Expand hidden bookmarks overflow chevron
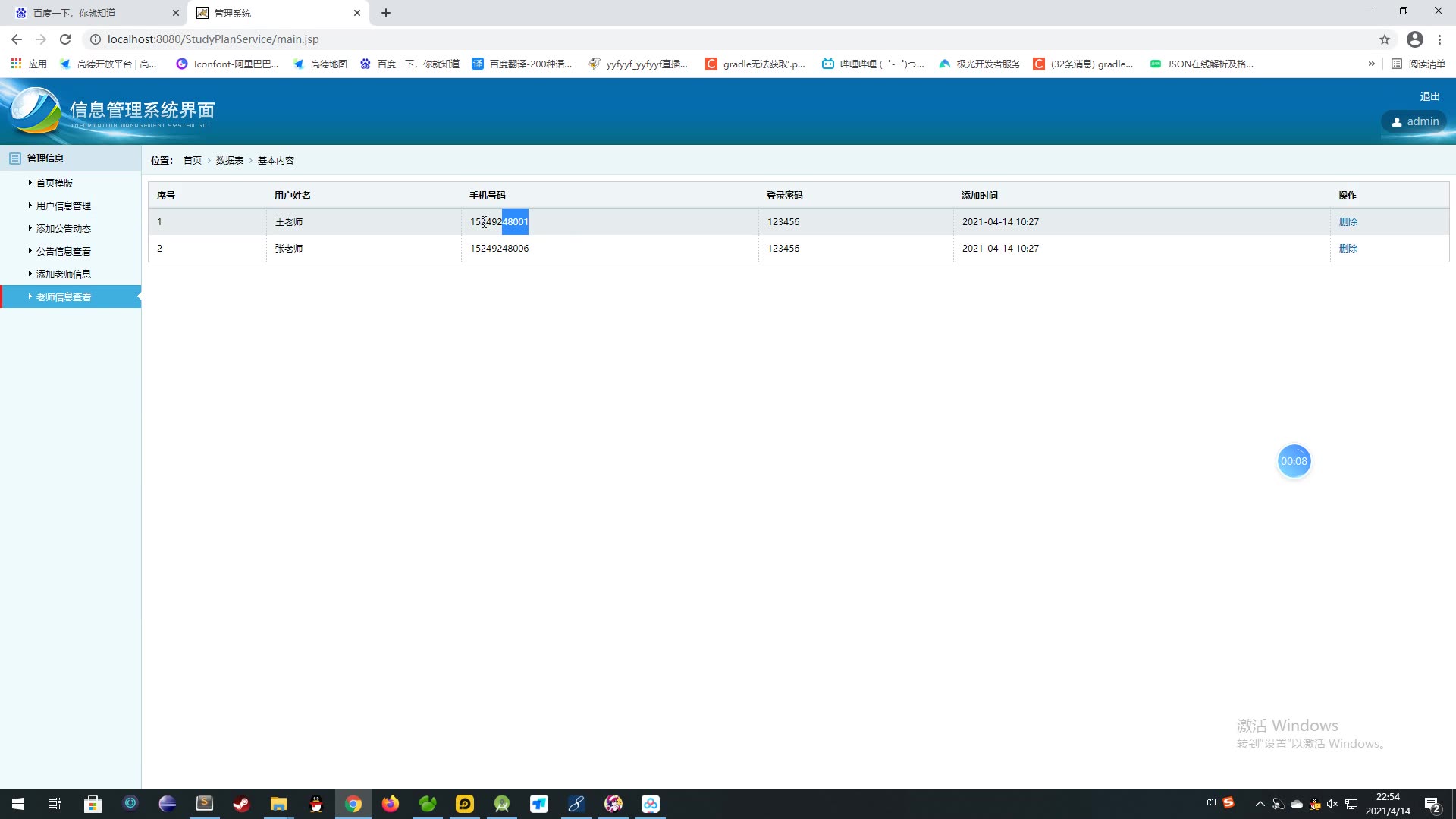1456x819 pixels. coord(1371,64)
